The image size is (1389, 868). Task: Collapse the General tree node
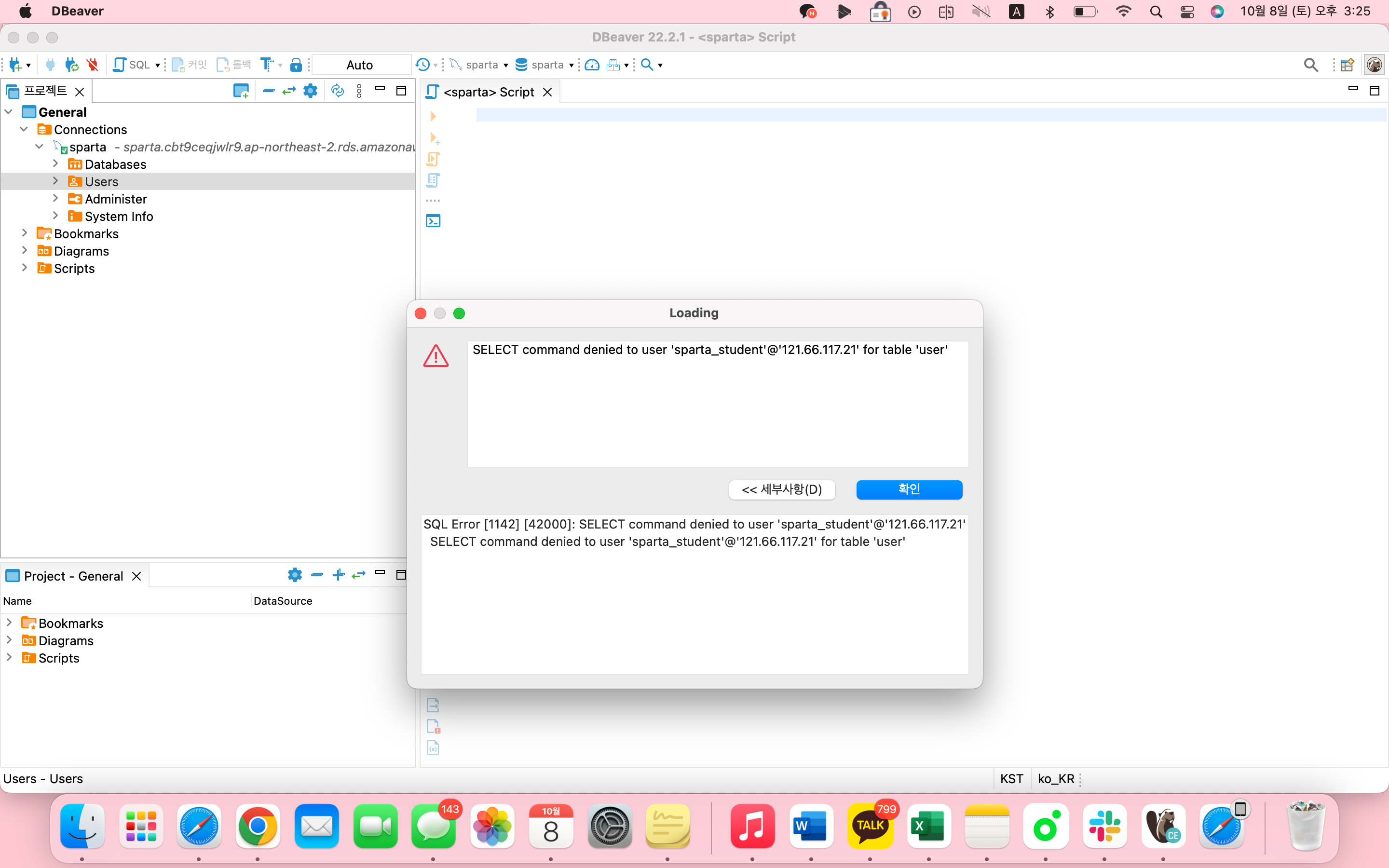pyautogui.click(x=9, y=112)
